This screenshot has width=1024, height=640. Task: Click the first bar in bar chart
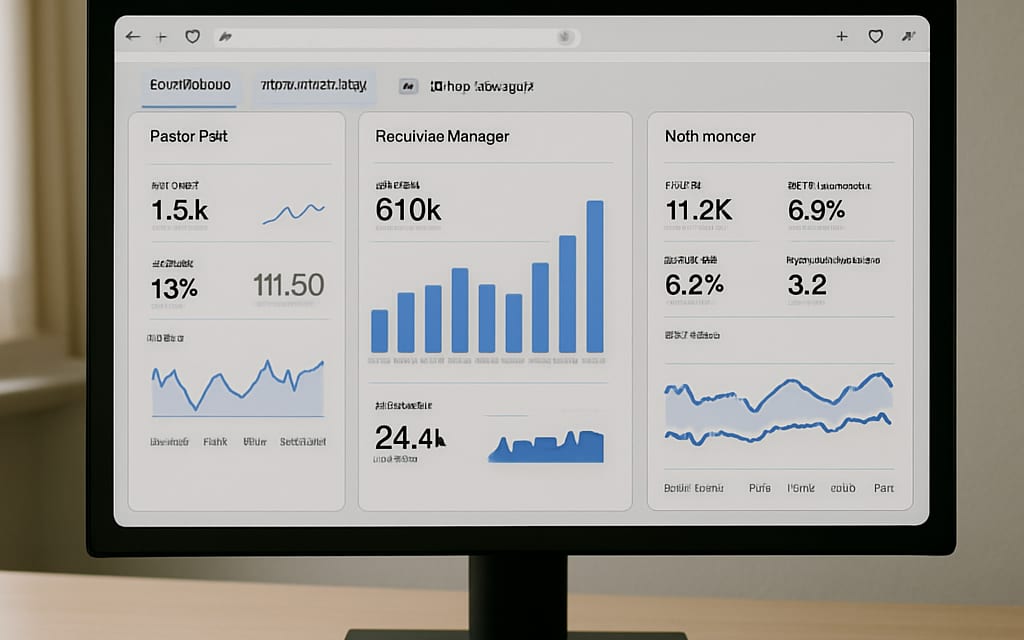point(379,331)
